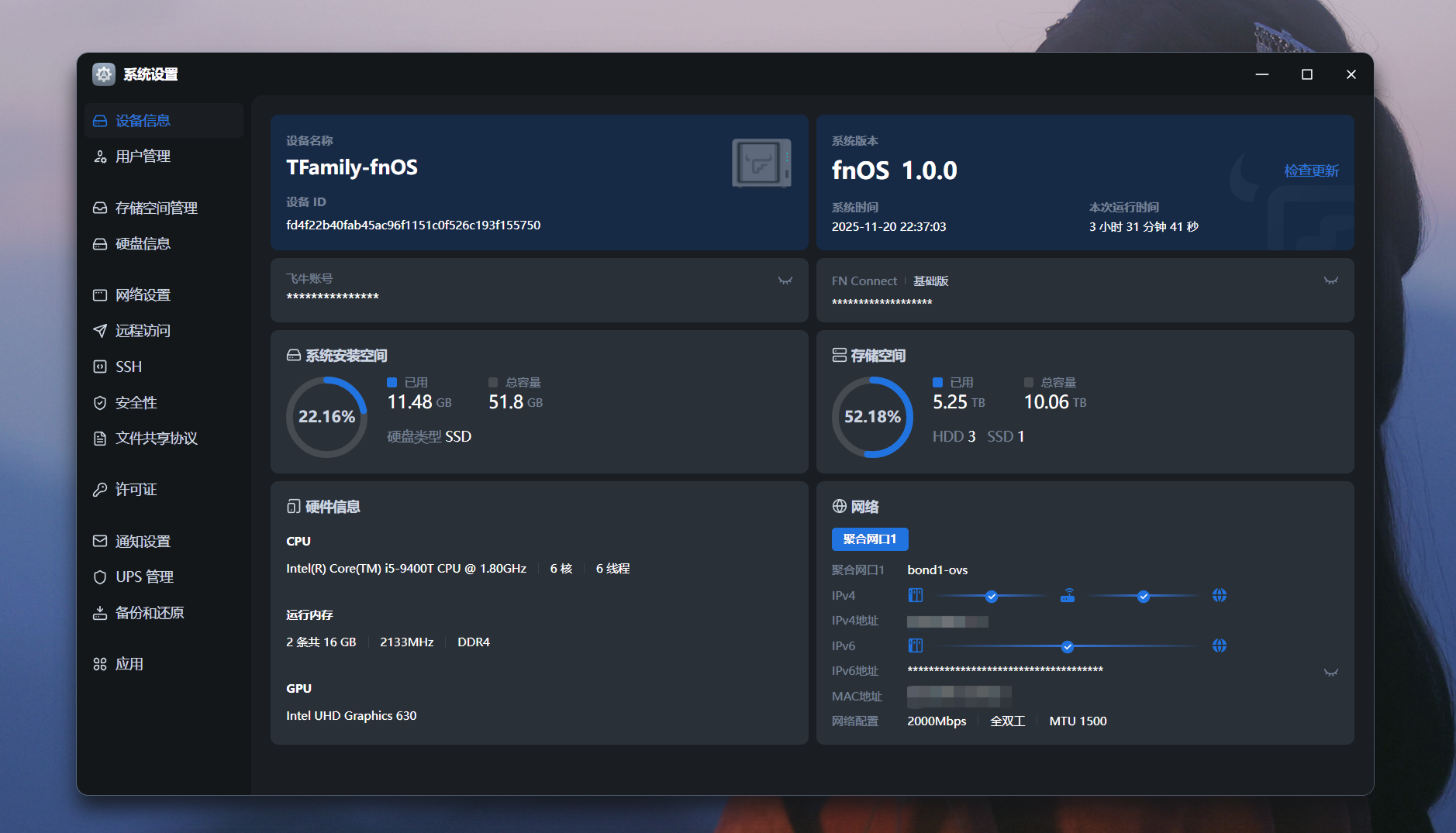Viewport: 1456px width, 833px height.
Task: Click the 检查更新 link
Action: [1311, 170]
